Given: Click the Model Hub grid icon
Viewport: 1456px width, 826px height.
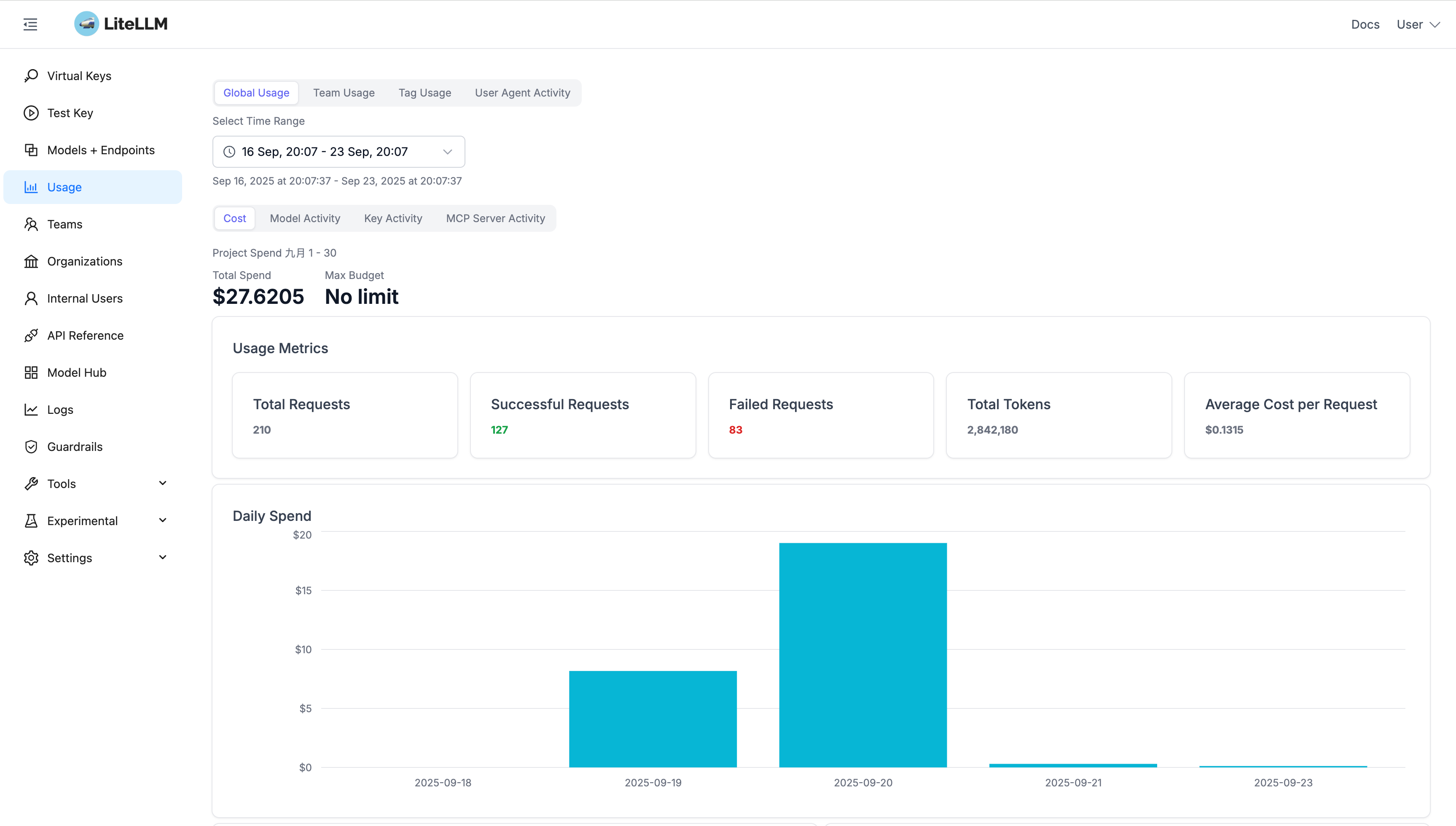Looking at the screenshot, I should [x=31, y=373].
